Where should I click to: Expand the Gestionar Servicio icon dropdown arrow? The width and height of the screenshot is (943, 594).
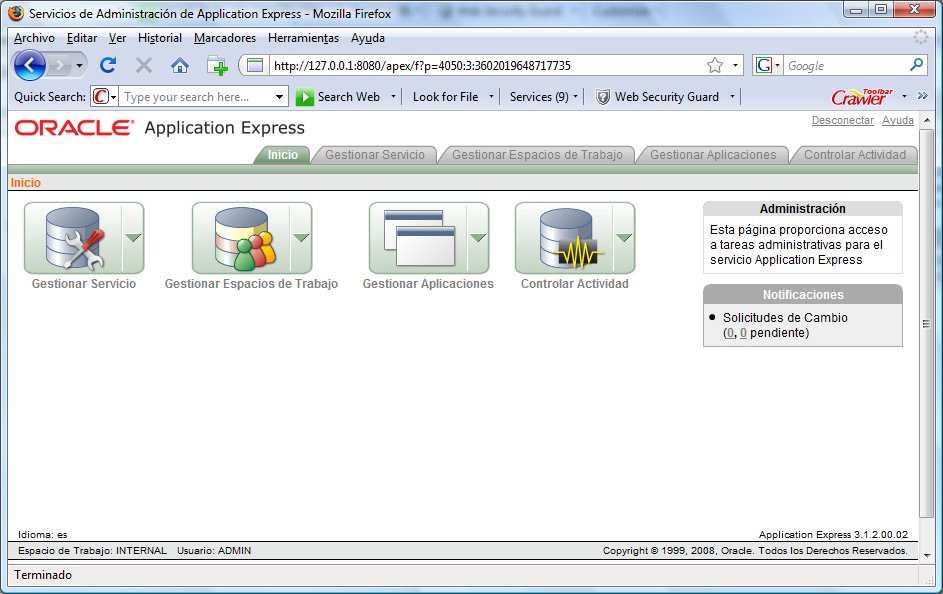(133, 238)
